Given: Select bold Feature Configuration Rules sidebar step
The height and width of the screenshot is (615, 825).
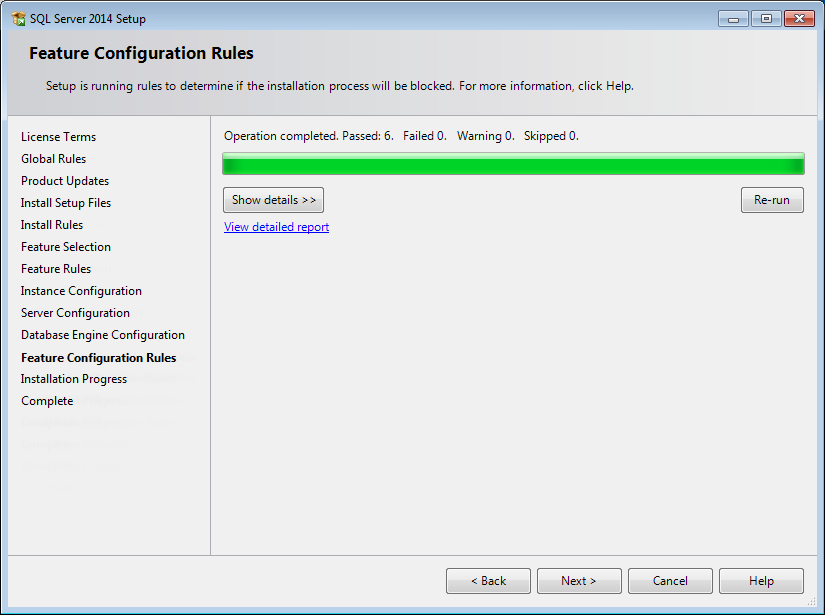Looking at the screenshot, I should click(x=98, y=358).
